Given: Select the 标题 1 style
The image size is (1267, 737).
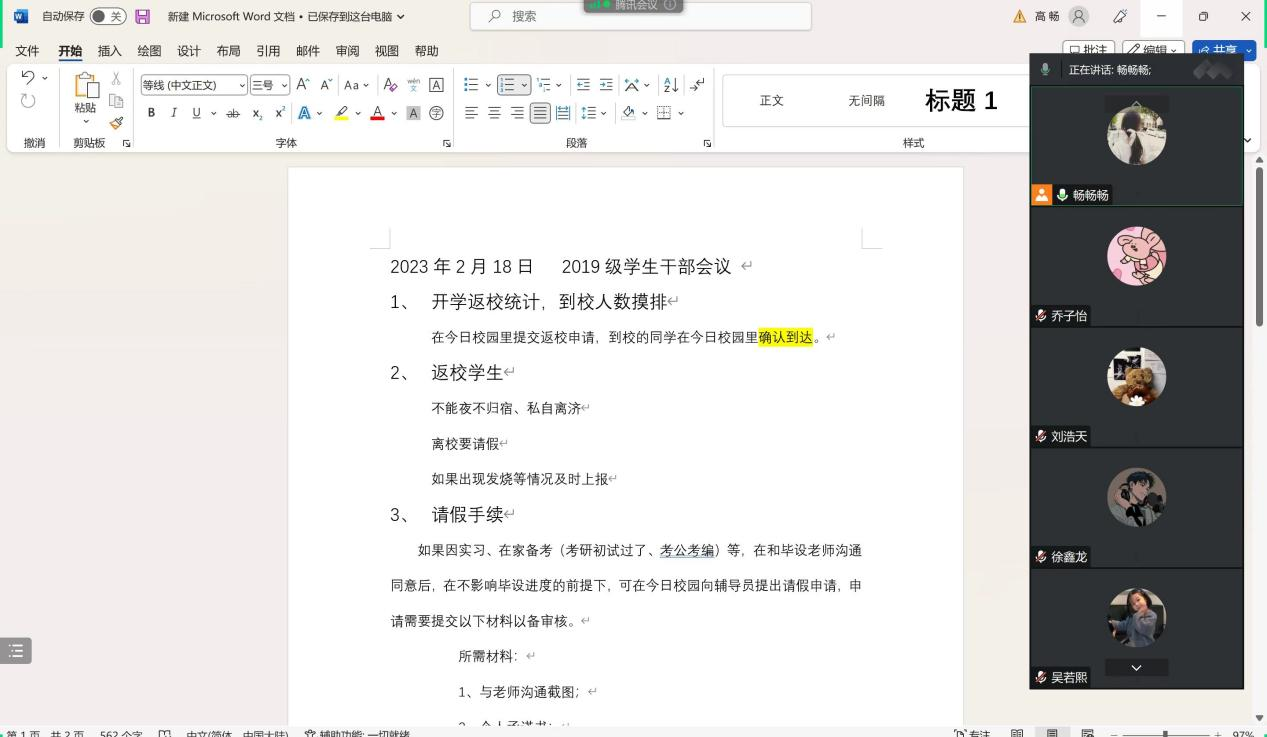Looking at the screenshot, I should tap(960, 100).
